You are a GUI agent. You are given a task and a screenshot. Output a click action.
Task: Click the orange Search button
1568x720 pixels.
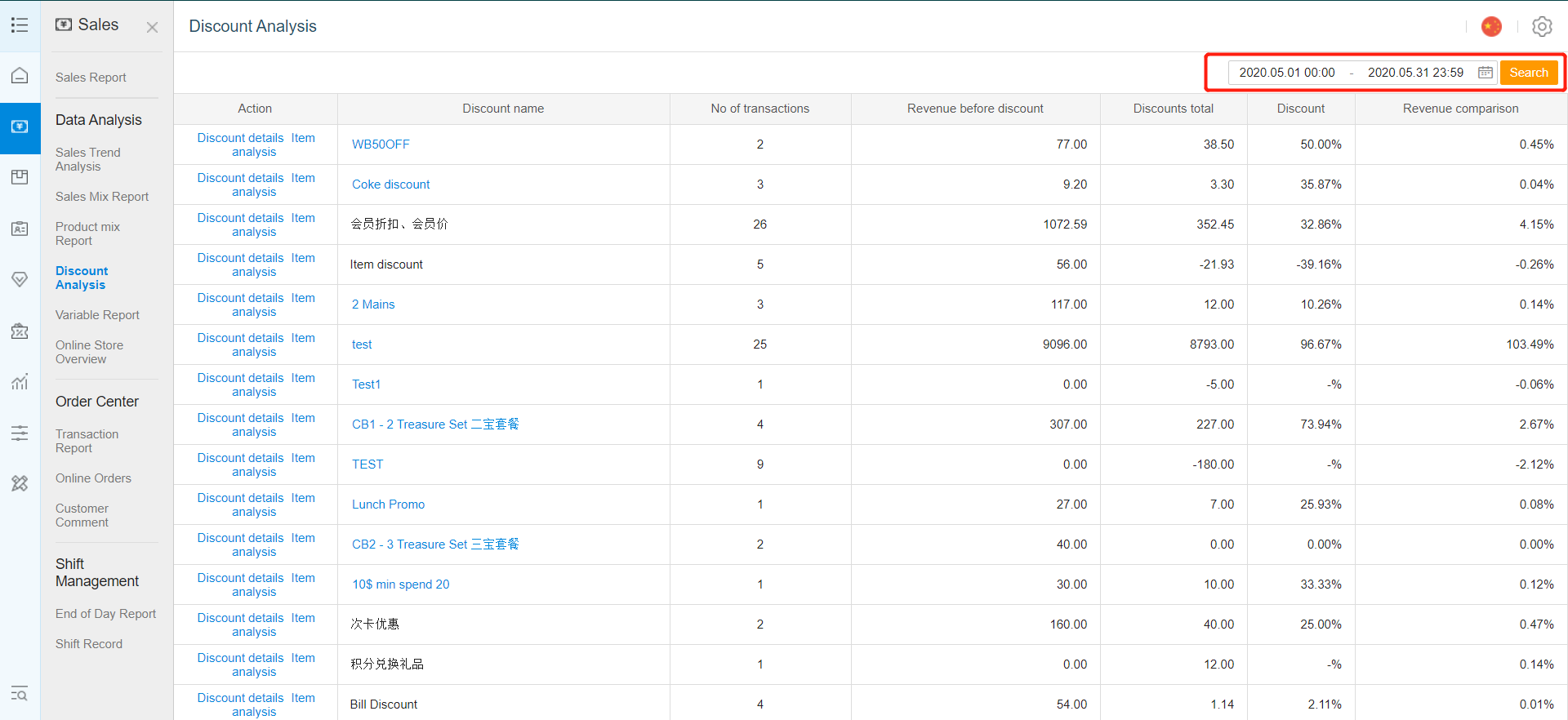tap(1529, 73)
